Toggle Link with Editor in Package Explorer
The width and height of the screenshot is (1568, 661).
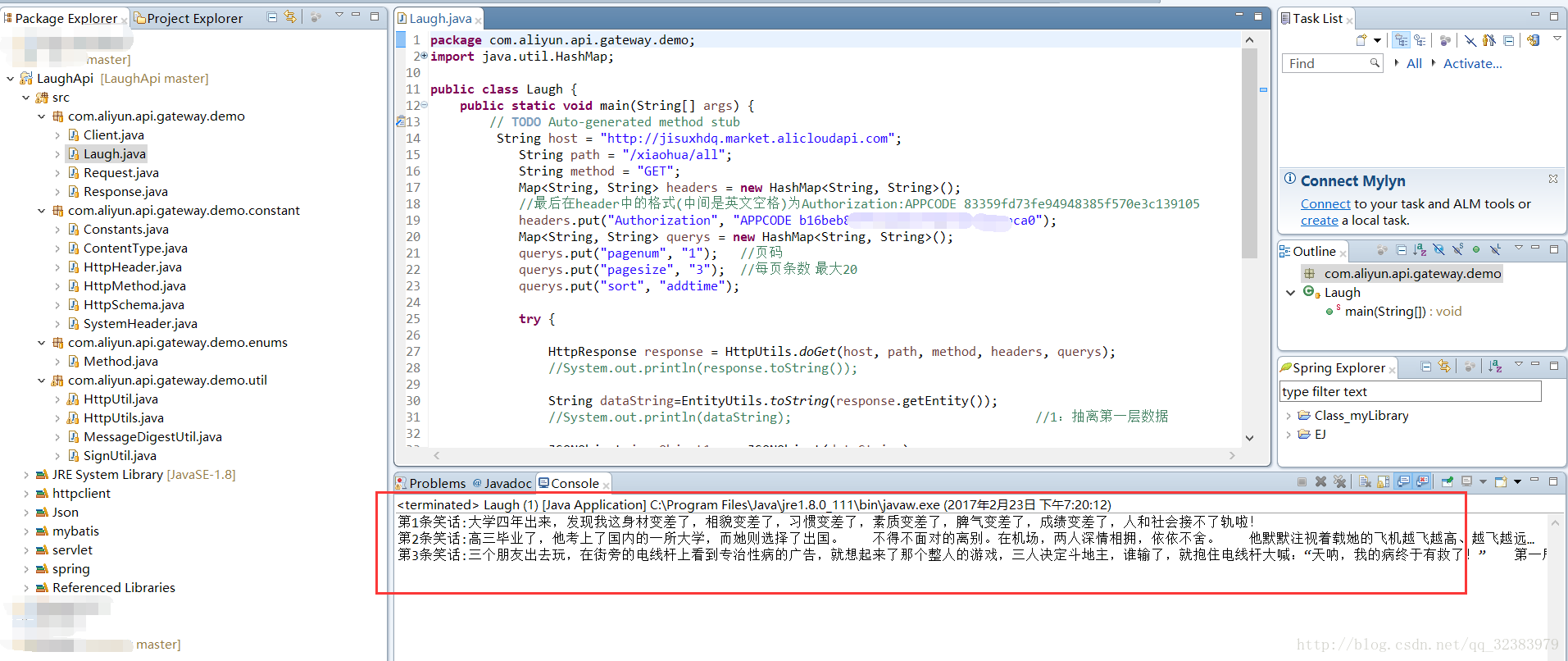tap(290, 17)
